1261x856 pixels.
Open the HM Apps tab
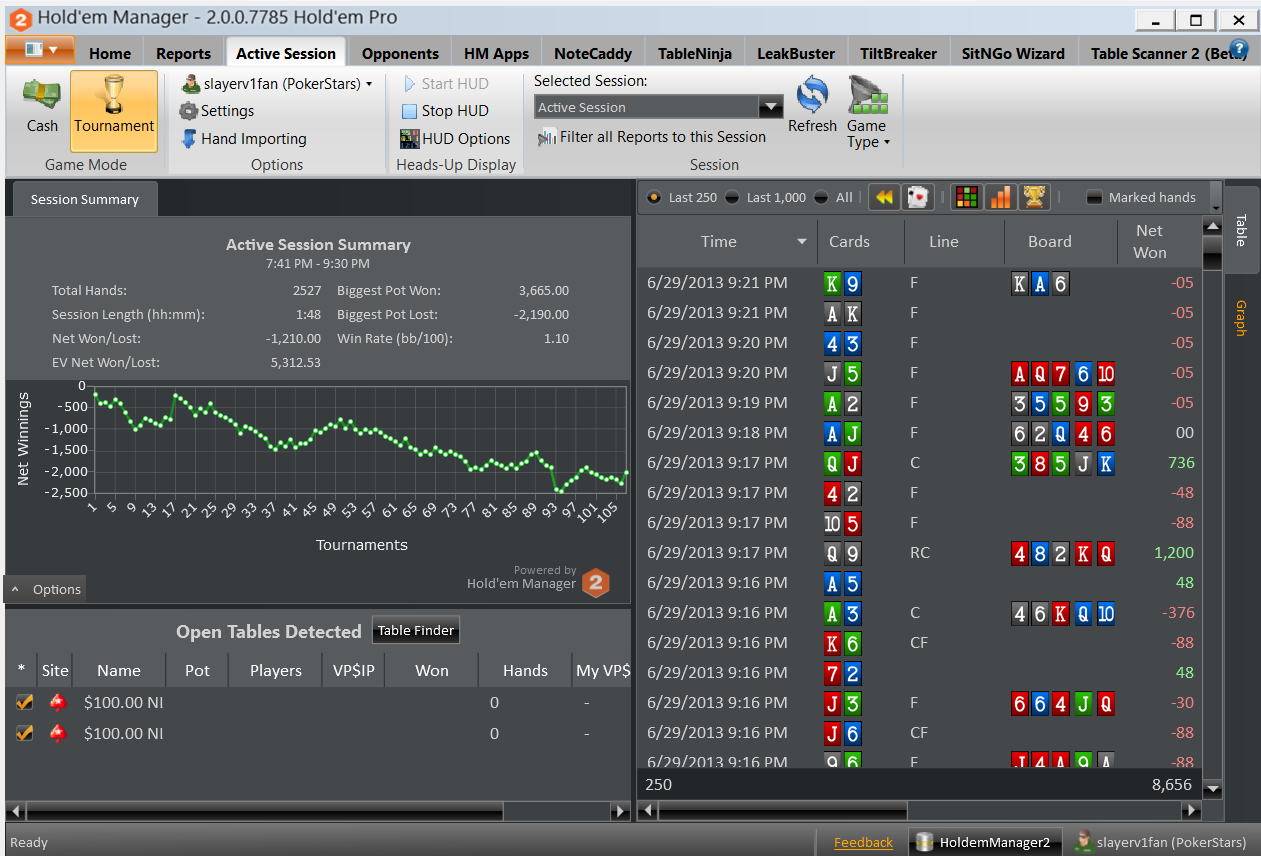tap(496, 54)
